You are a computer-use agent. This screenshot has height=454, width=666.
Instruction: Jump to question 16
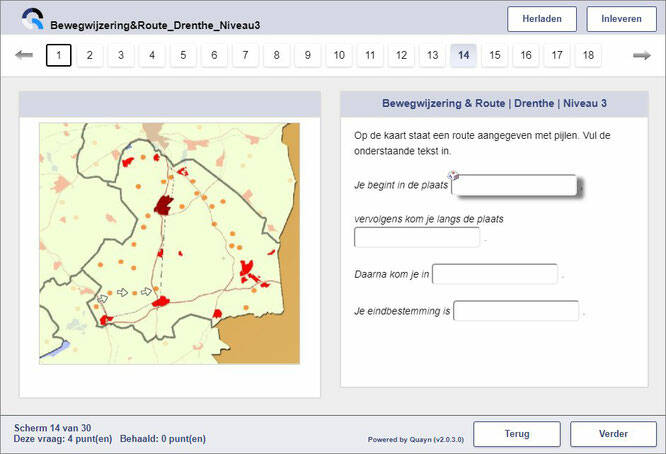526,55
